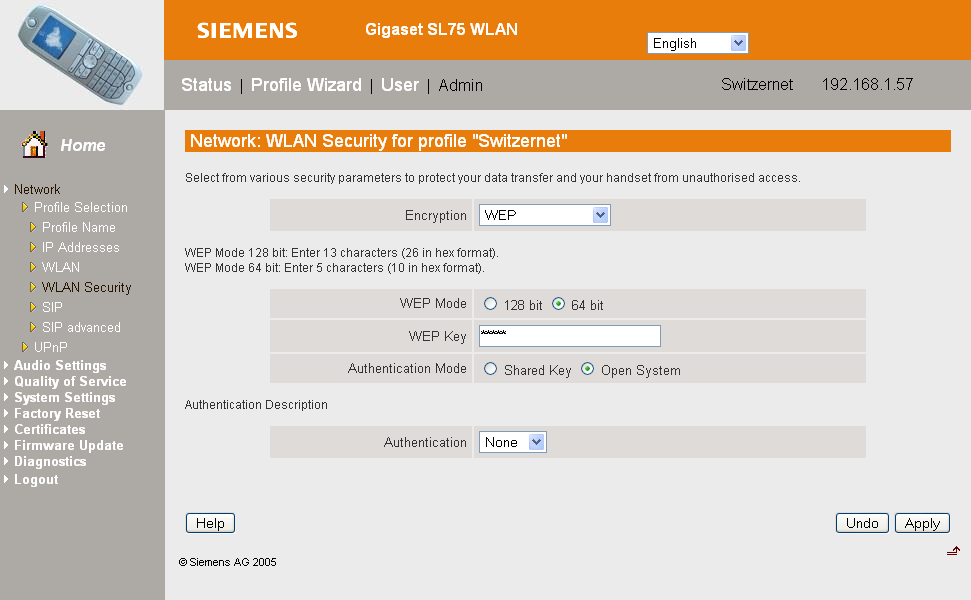Click the SIEMENS logo
The height and width of the screenshot is (600, 971).
[x=247, y=30]
